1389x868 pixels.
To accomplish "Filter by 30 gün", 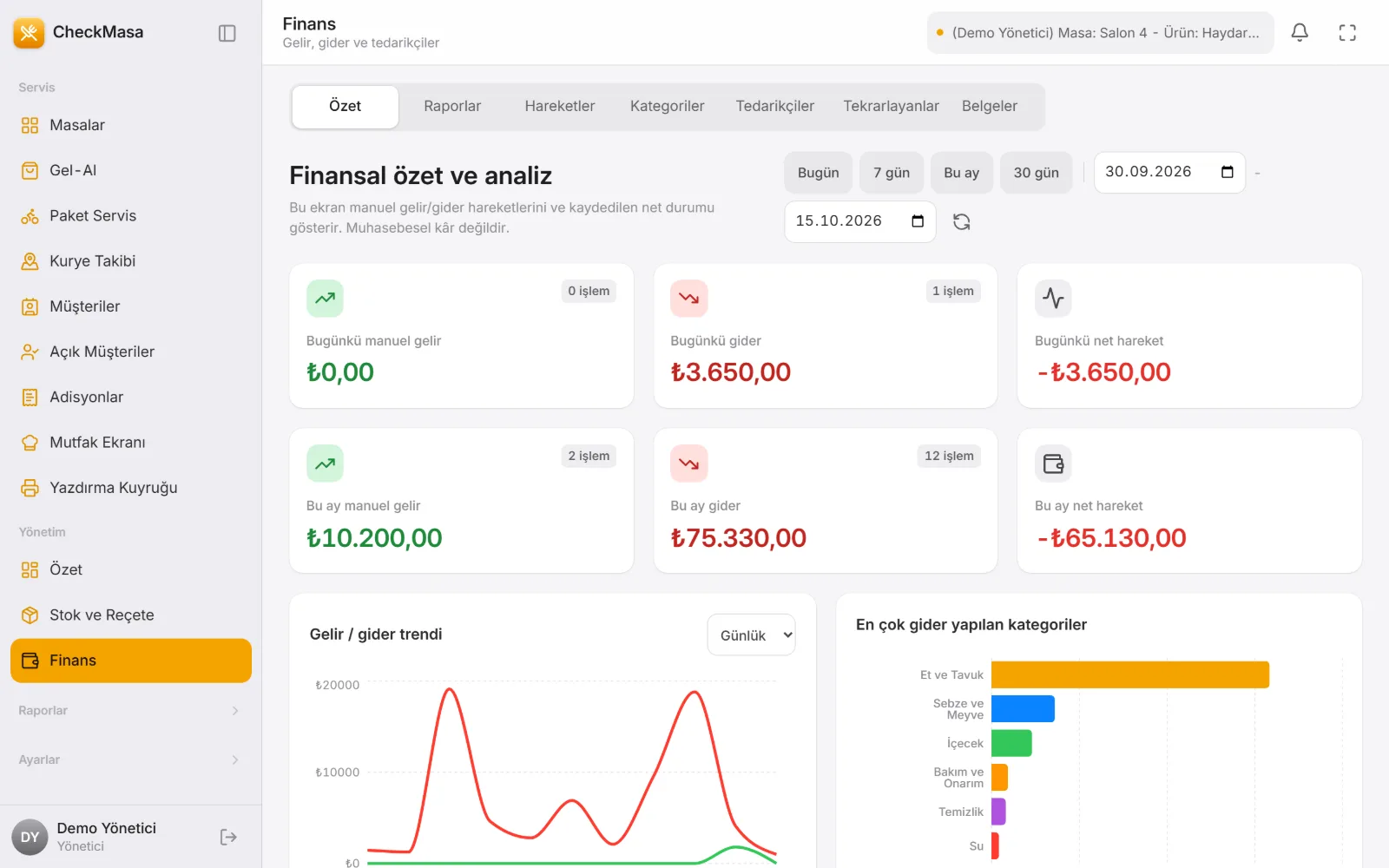I will [1037, 173].
